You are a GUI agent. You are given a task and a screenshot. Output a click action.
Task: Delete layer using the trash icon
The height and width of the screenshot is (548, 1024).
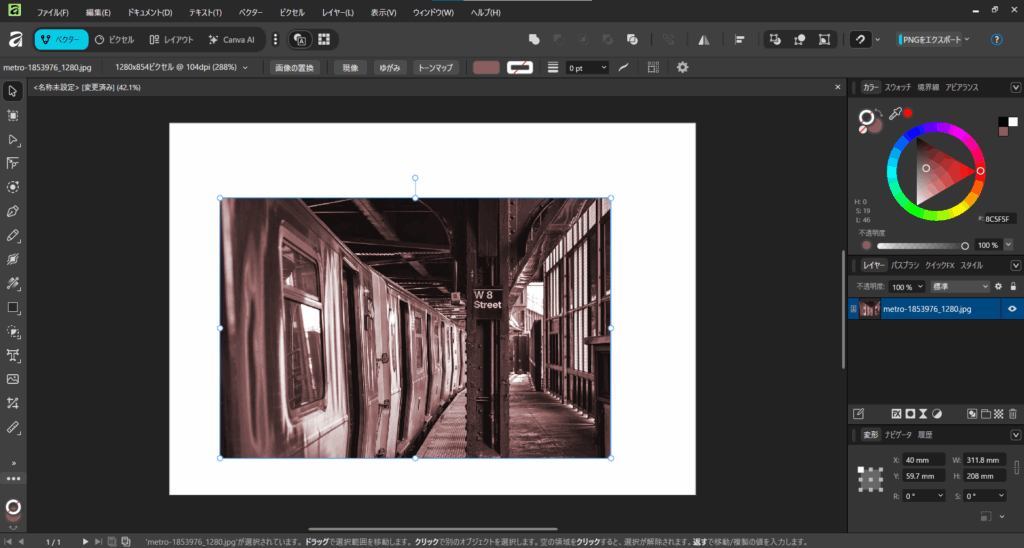(1012, 413)
